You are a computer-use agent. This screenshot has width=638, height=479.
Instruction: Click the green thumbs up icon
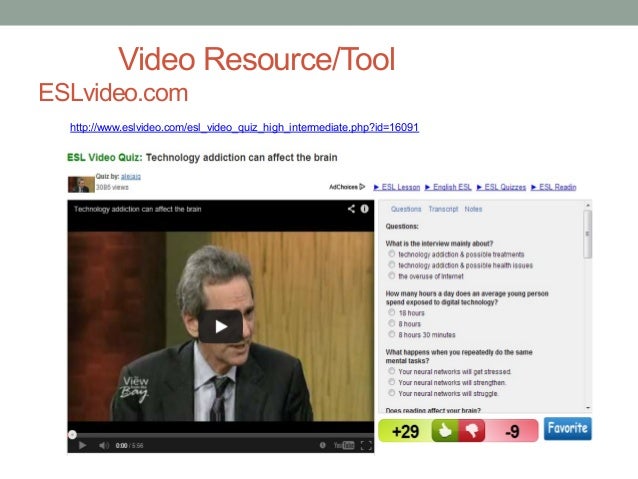[444, 430]
